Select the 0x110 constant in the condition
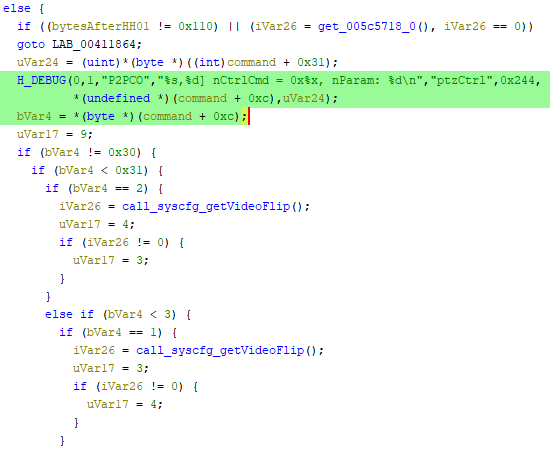550x449 pixels. tap(195, 26)
